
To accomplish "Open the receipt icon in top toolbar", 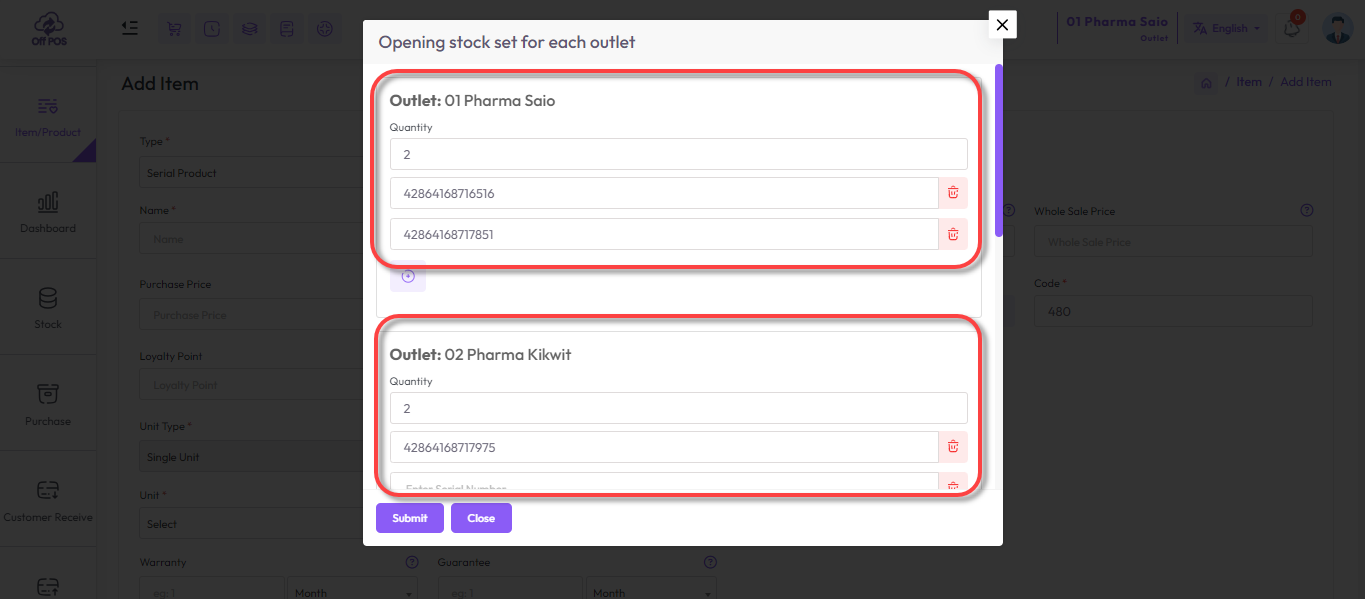I will point(287,28).
